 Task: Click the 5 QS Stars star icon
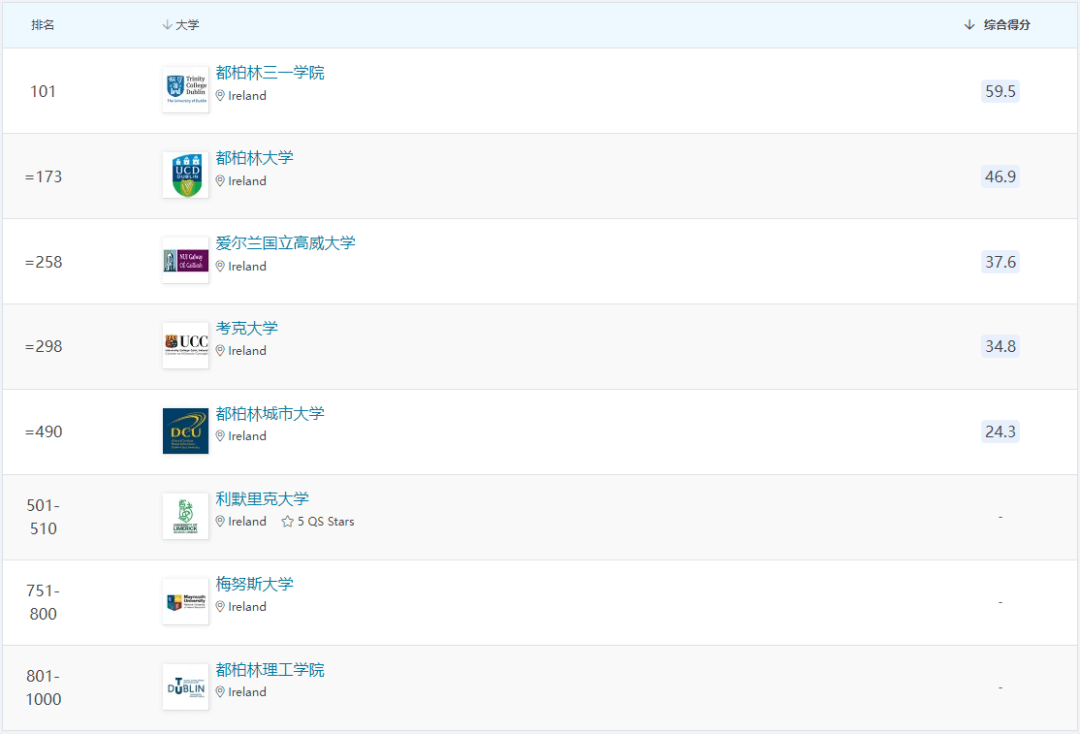point(287,522)
